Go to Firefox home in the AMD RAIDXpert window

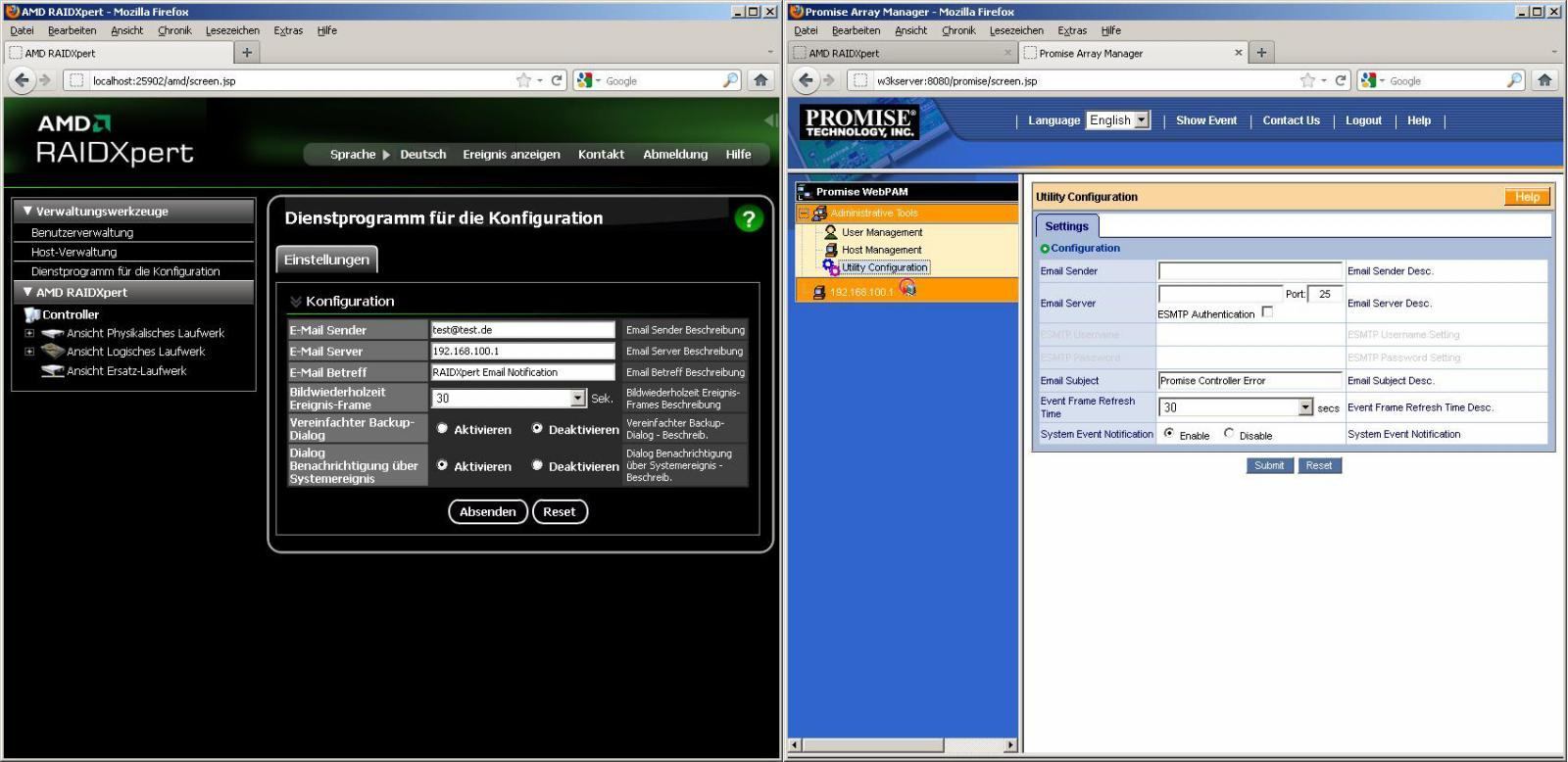(760, 80)
